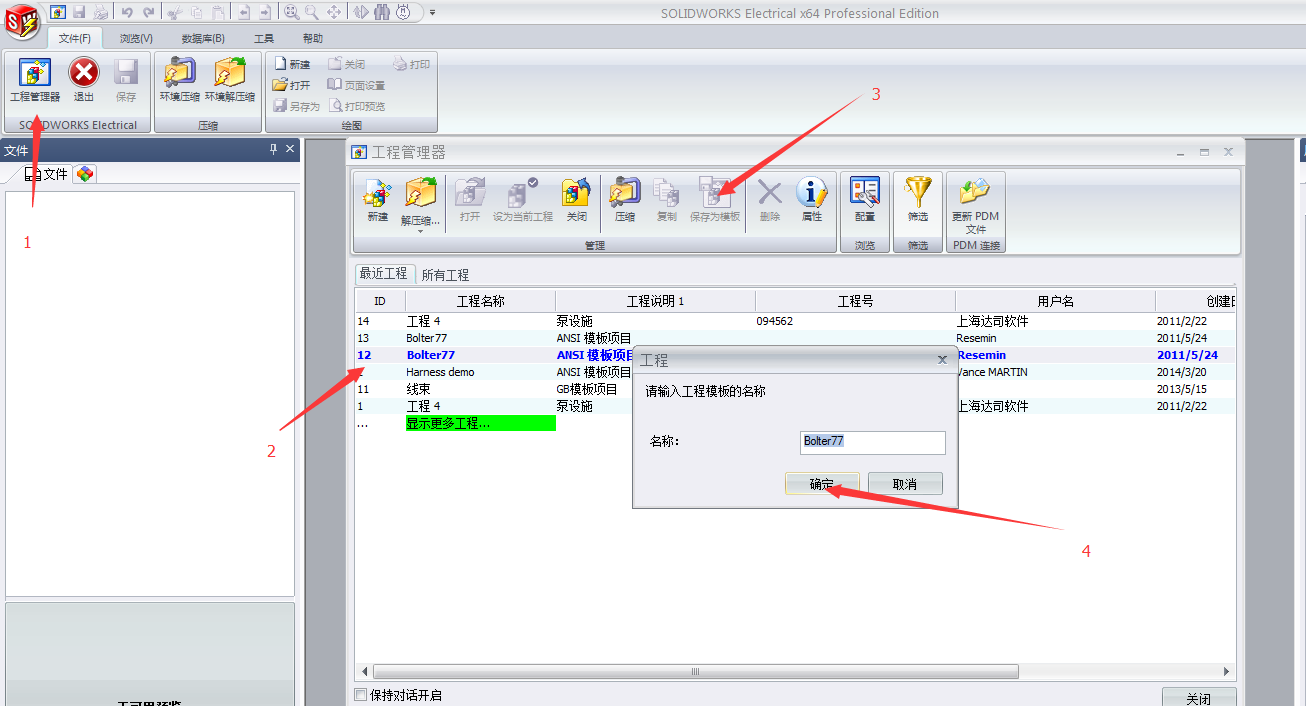This screenshot has height=706, width=1306.
Task: Click the redo arrow in quick access toolbar
Action: (x=149, y=12)
